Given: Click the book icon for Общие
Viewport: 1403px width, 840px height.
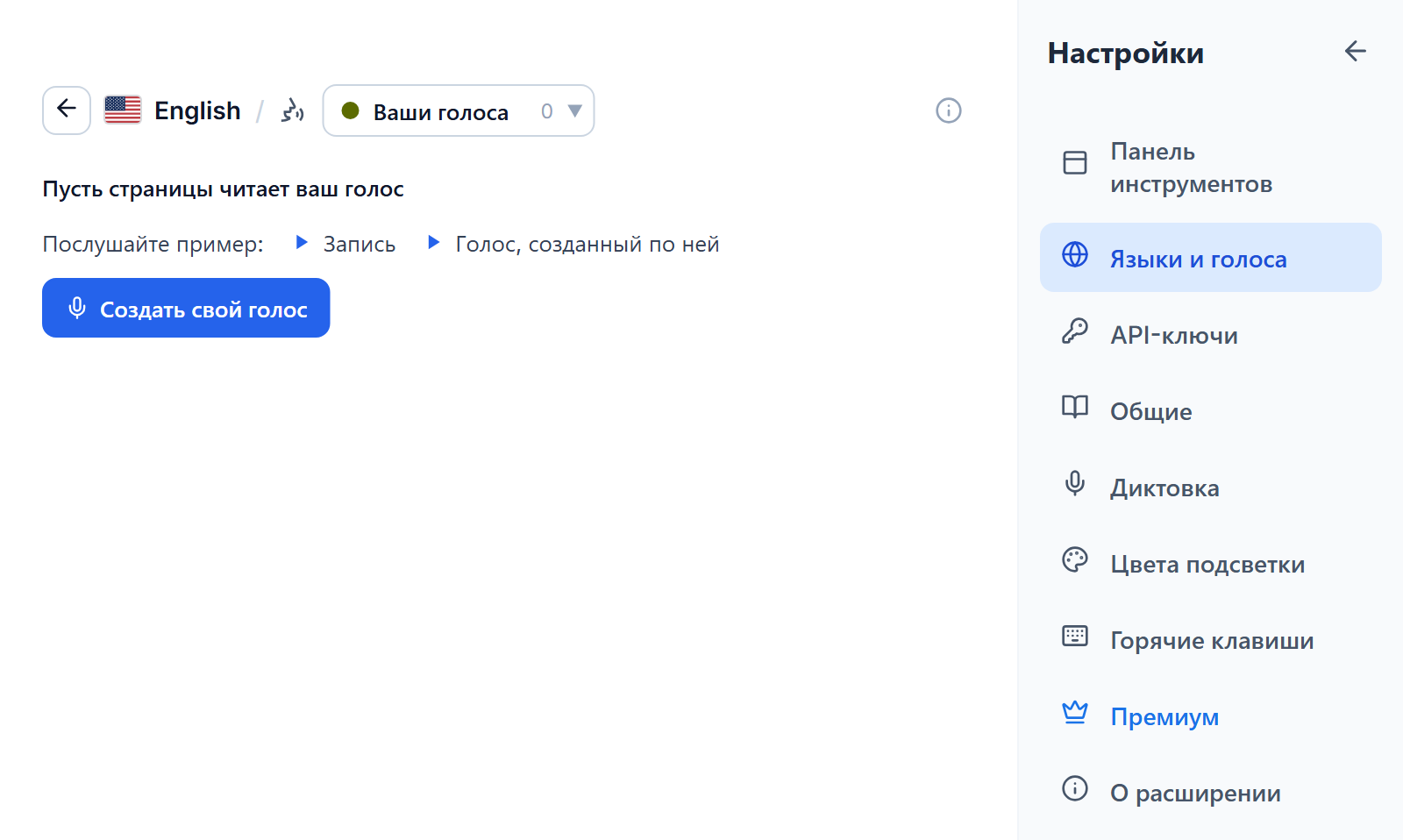Looking at the screenshot, I should tap(1075, 407).
